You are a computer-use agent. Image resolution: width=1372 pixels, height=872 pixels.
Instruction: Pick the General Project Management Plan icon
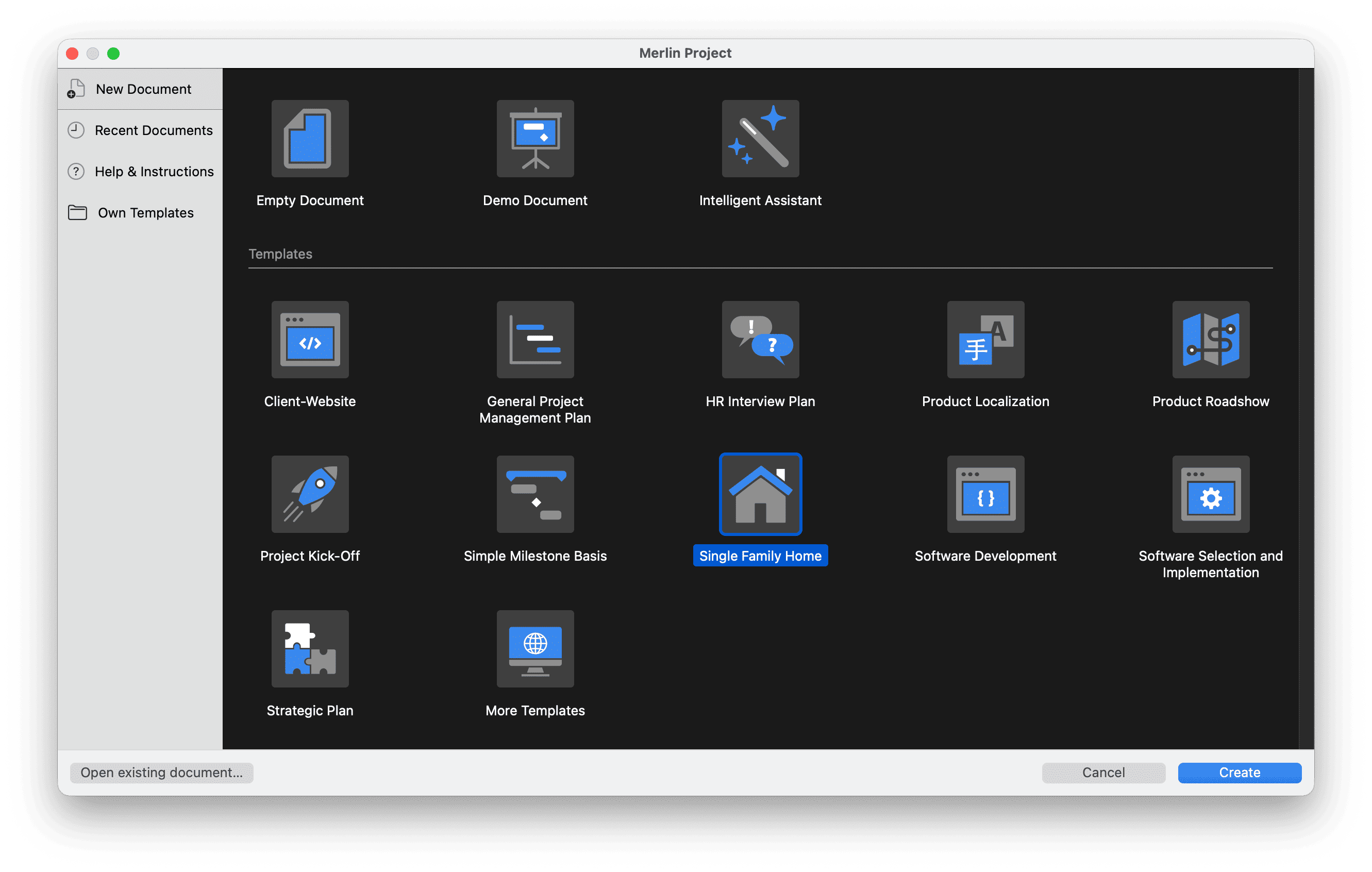point(535,340)
